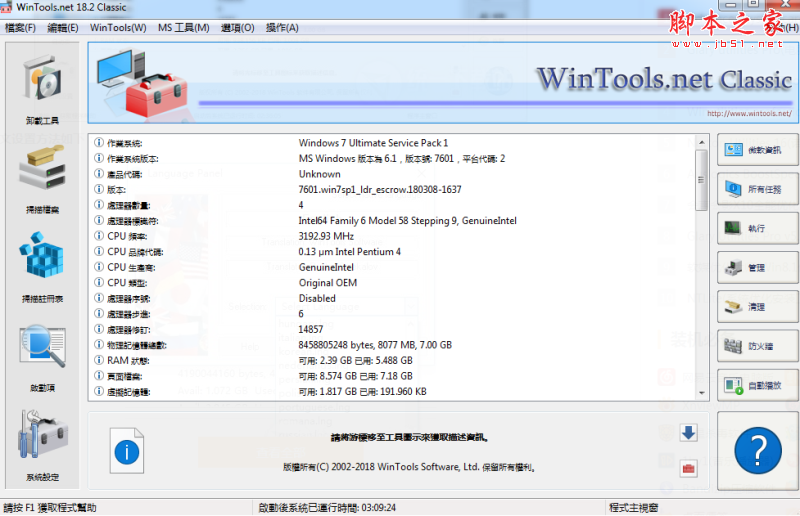The height and width of the screenshot is (516, 800).
Task: Open the 啟動項 startup manager tool
Action: [x=42, y=357]
